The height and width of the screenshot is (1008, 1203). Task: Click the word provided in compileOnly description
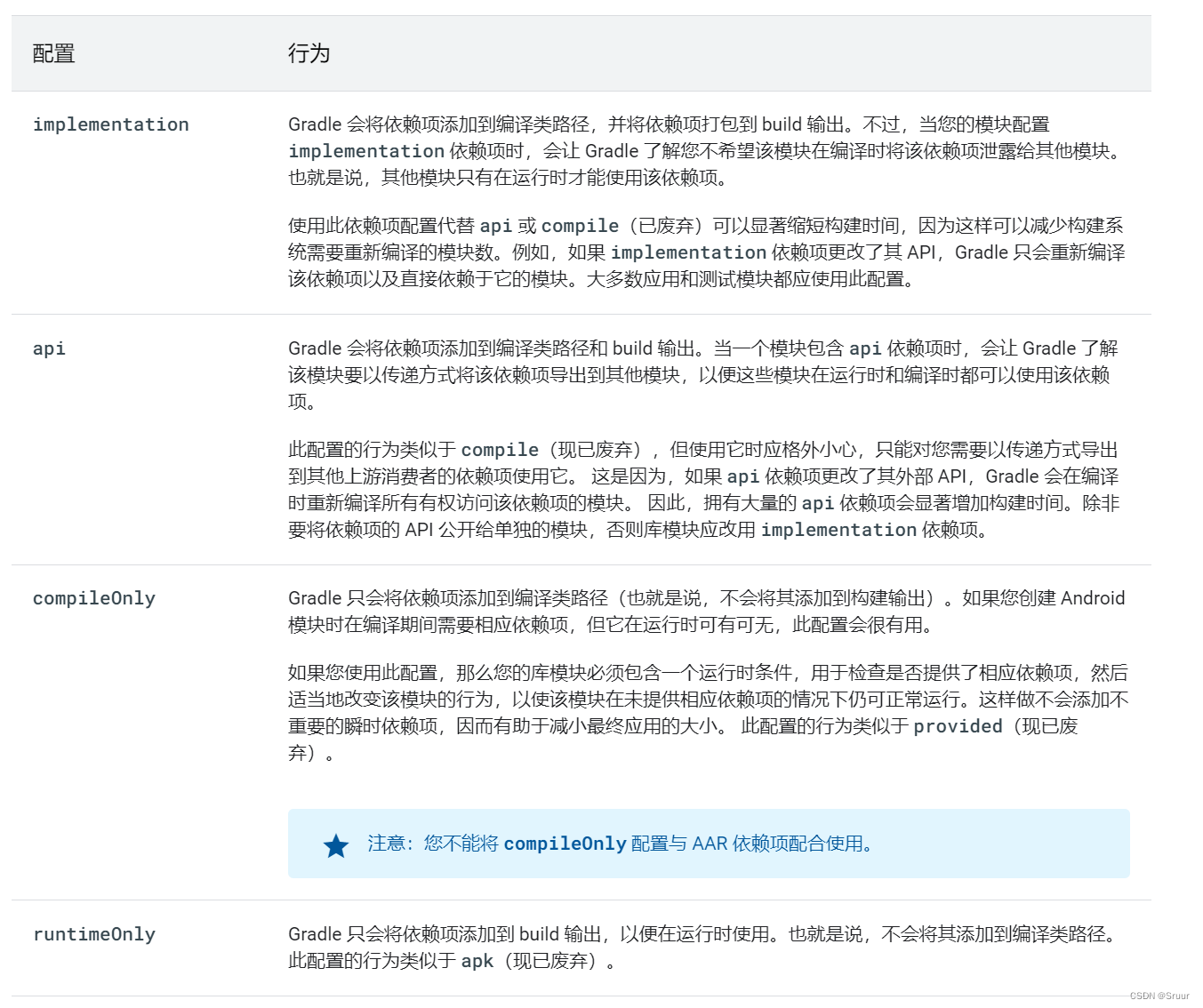(958, 726)
